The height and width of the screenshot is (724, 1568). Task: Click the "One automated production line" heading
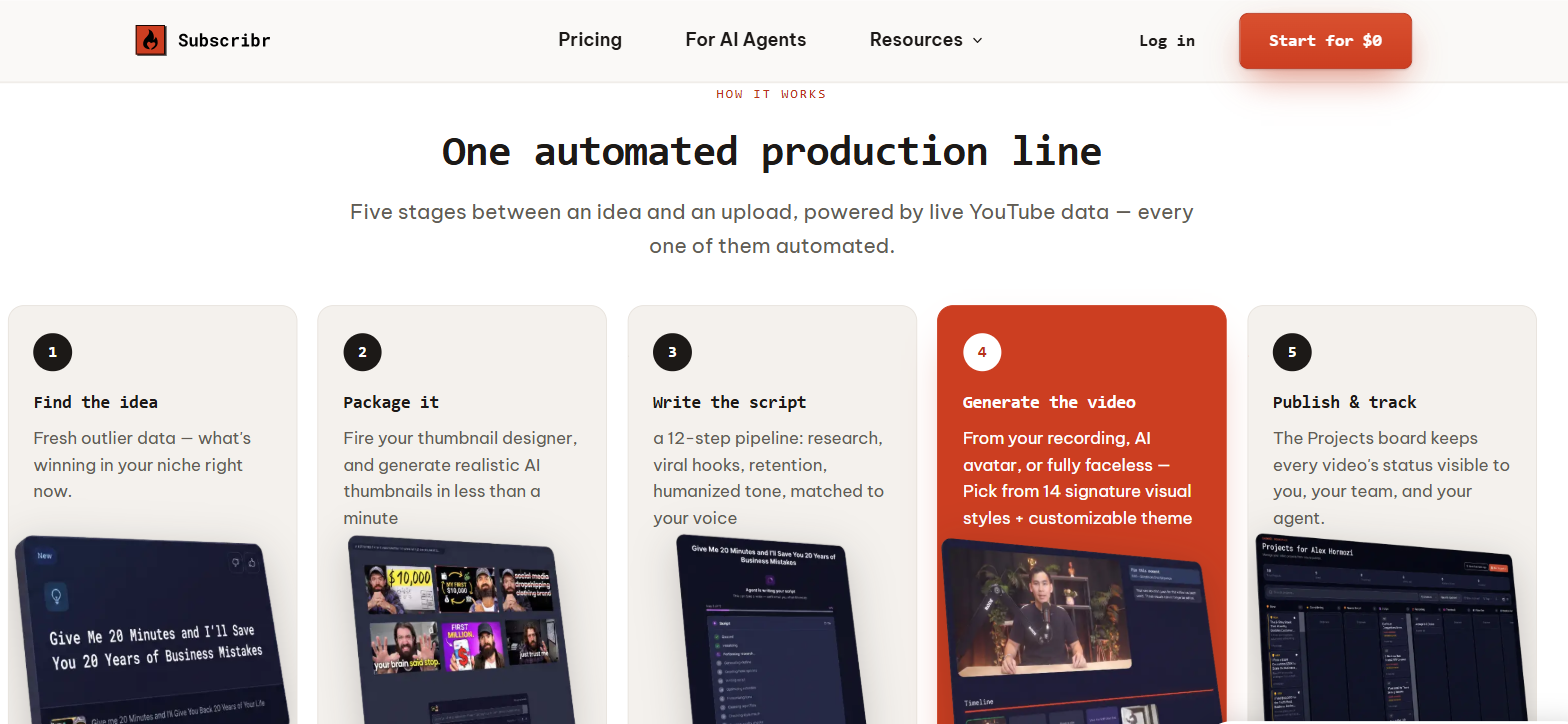pos(772,151)
